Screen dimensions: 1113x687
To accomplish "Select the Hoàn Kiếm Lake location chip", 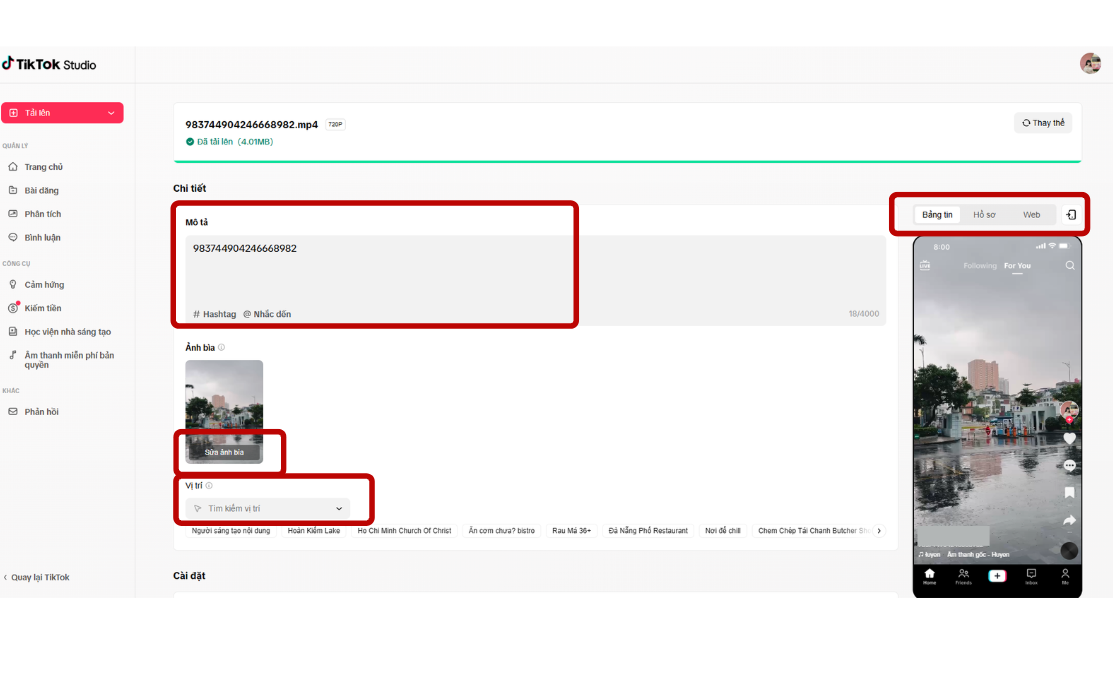I will click(314, 531).
